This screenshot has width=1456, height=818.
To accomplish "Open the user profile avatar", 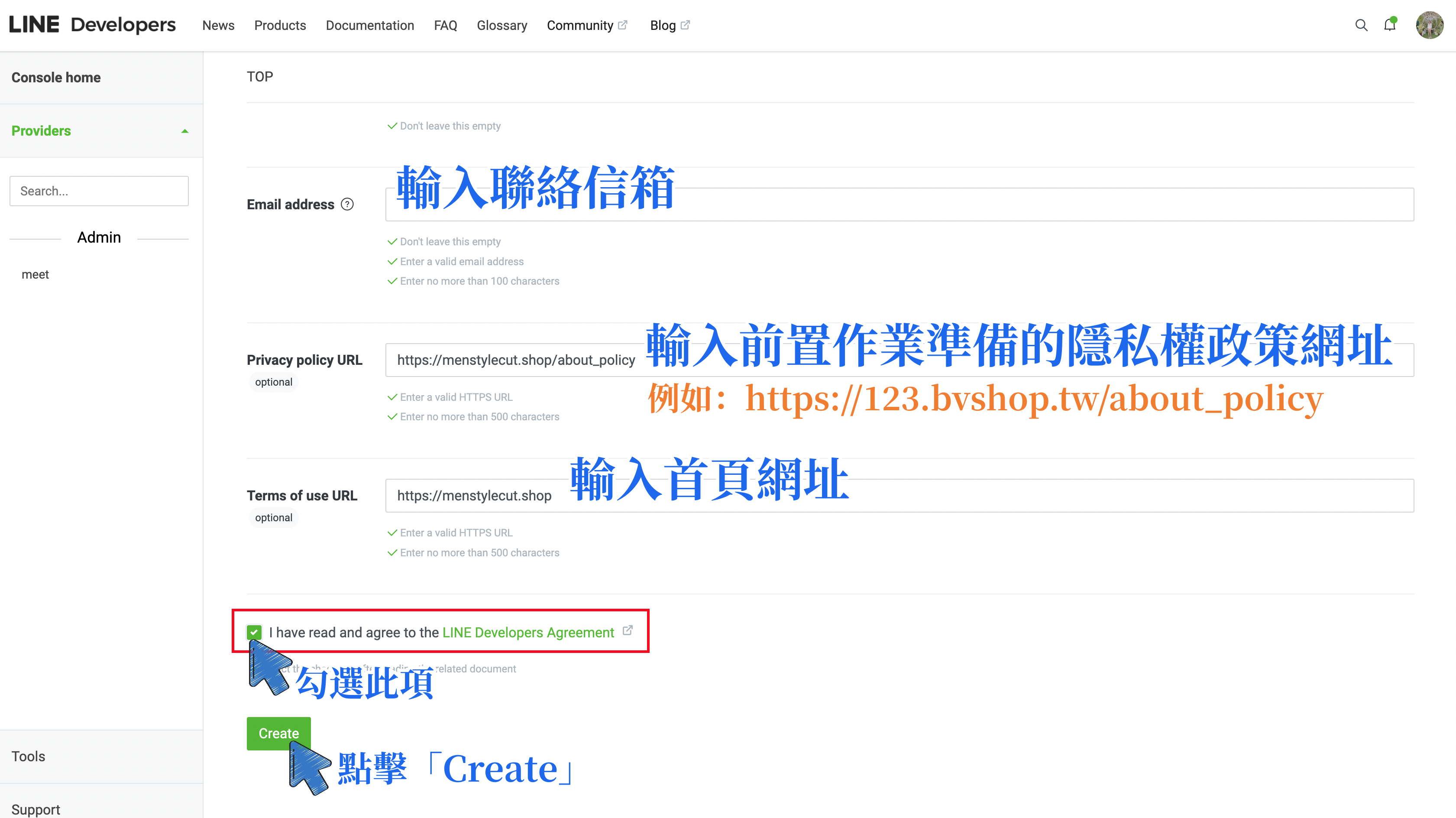I will coord(1430,26).
